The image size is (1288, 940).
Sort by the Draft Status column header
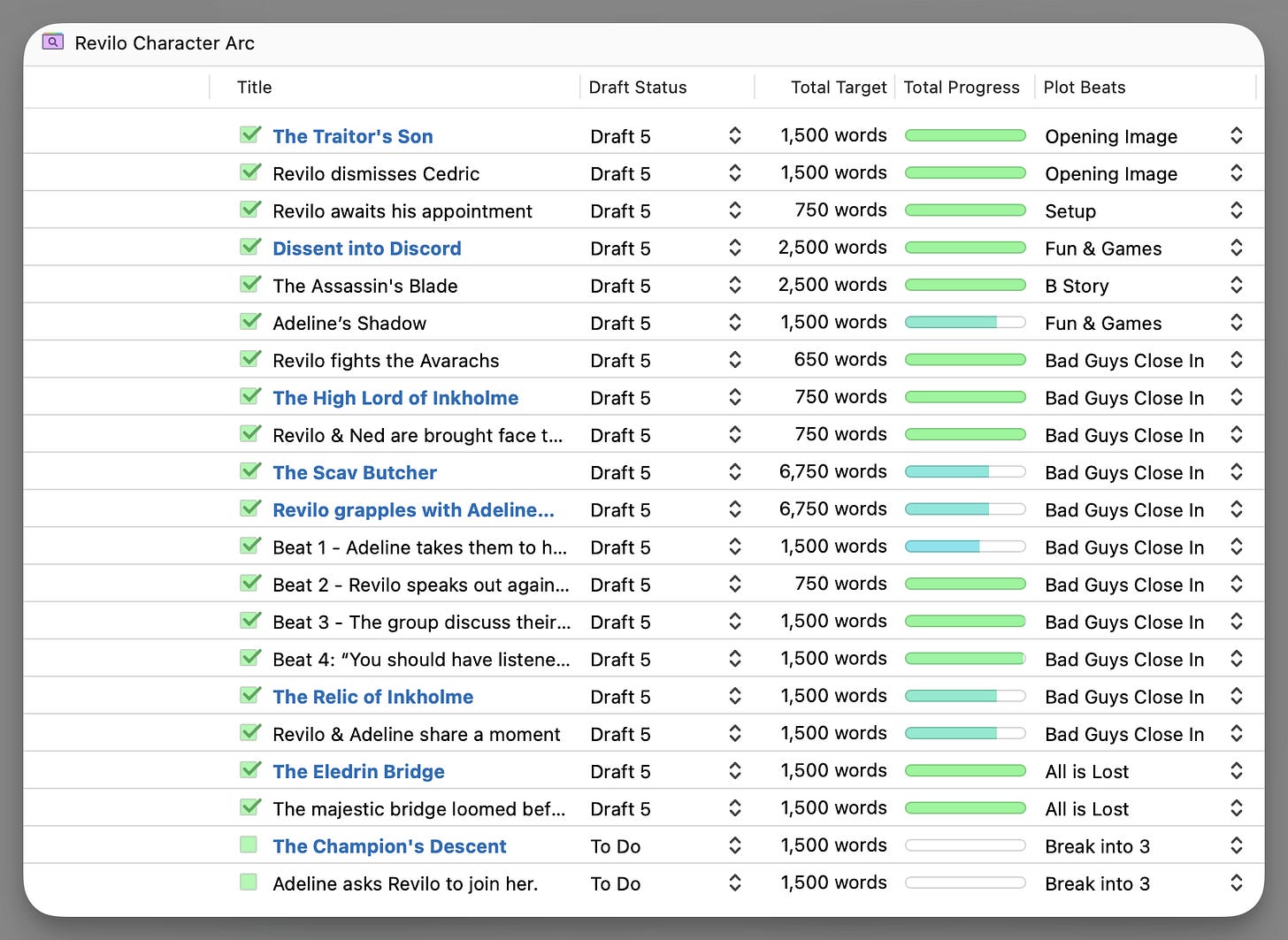point(638,88)
